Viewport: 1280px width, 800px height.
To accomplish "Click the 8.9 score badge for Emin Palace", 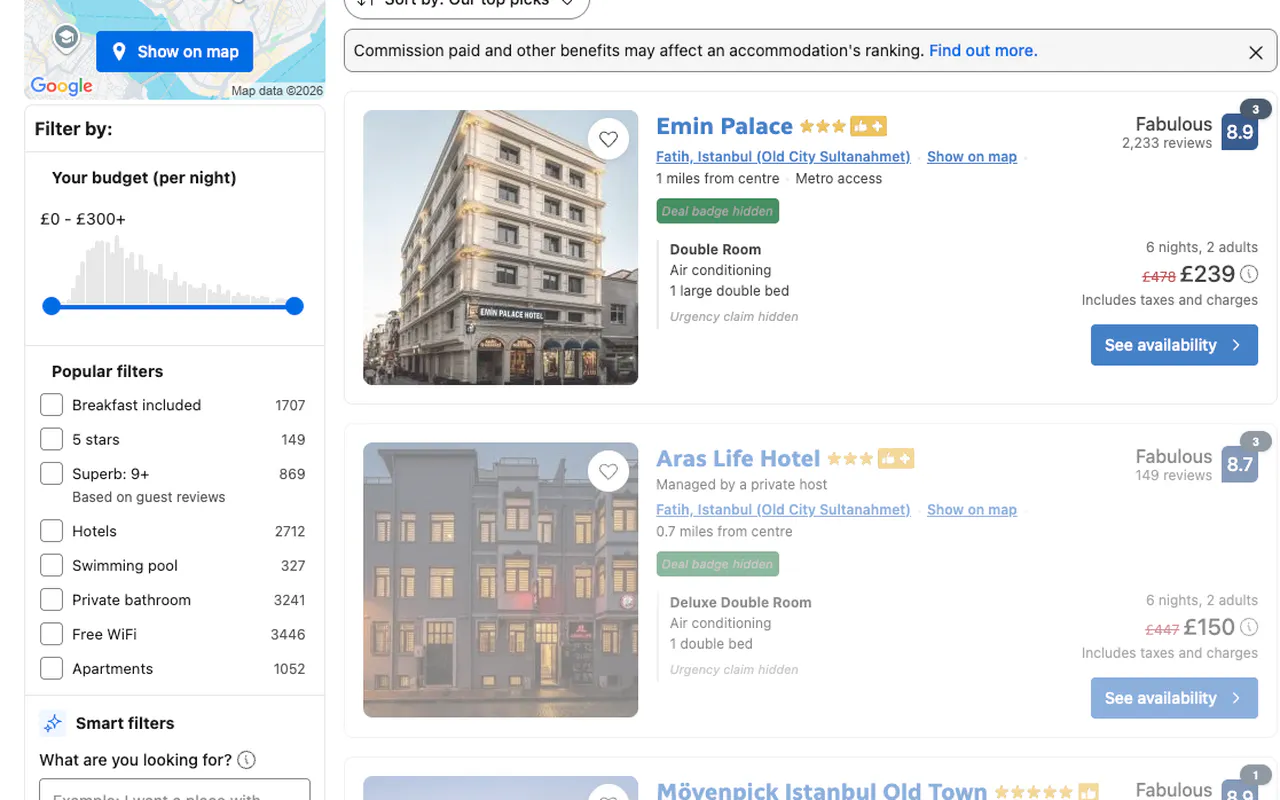I will [x=1240, y=132].
